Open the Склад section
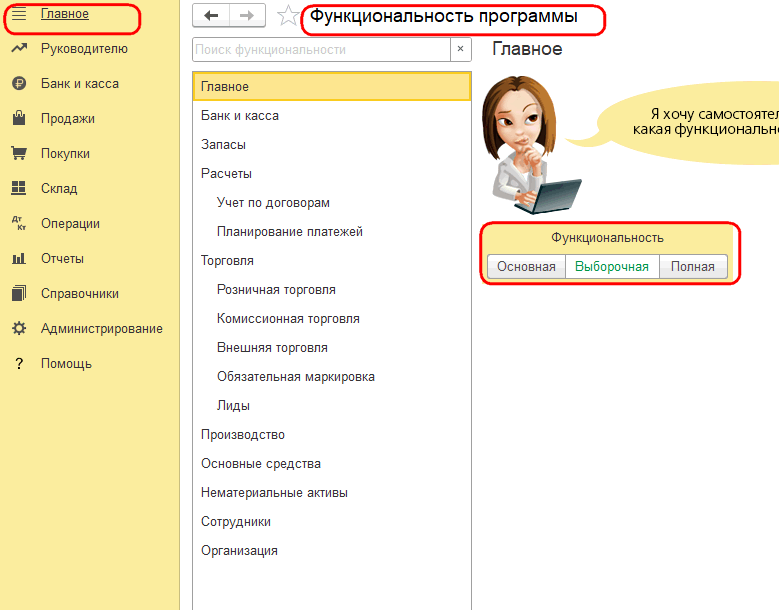 point(59,188)
